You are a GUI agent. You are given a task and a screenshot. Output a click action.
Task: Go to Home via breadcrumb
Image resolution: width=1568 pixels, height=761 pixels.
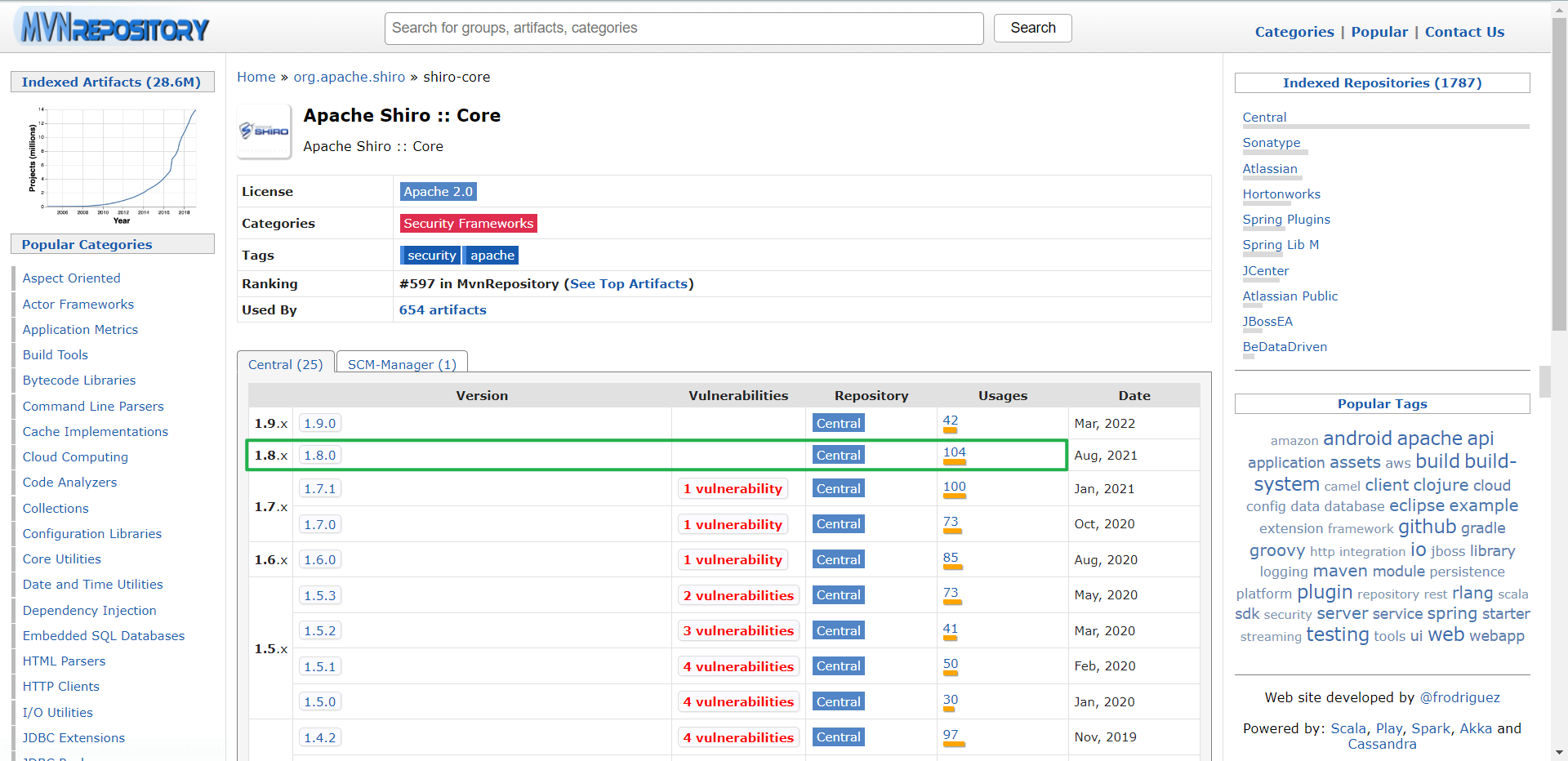coord(256,77)
